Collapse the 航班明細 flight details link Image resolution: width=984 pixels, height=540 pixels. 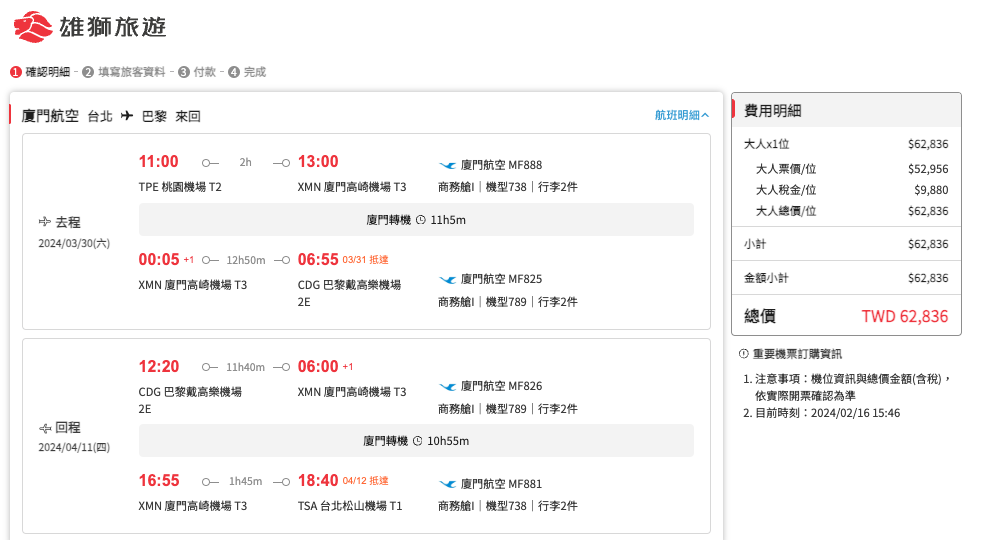[682, 115]
